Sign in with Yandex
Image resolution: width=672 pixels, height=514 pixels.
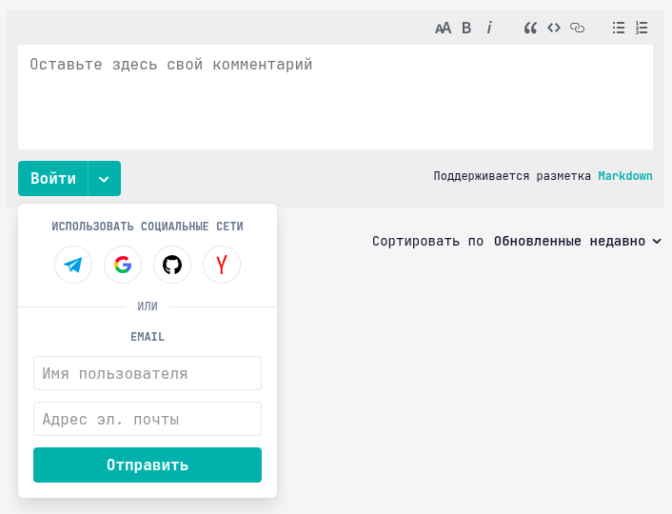(222, 265)
